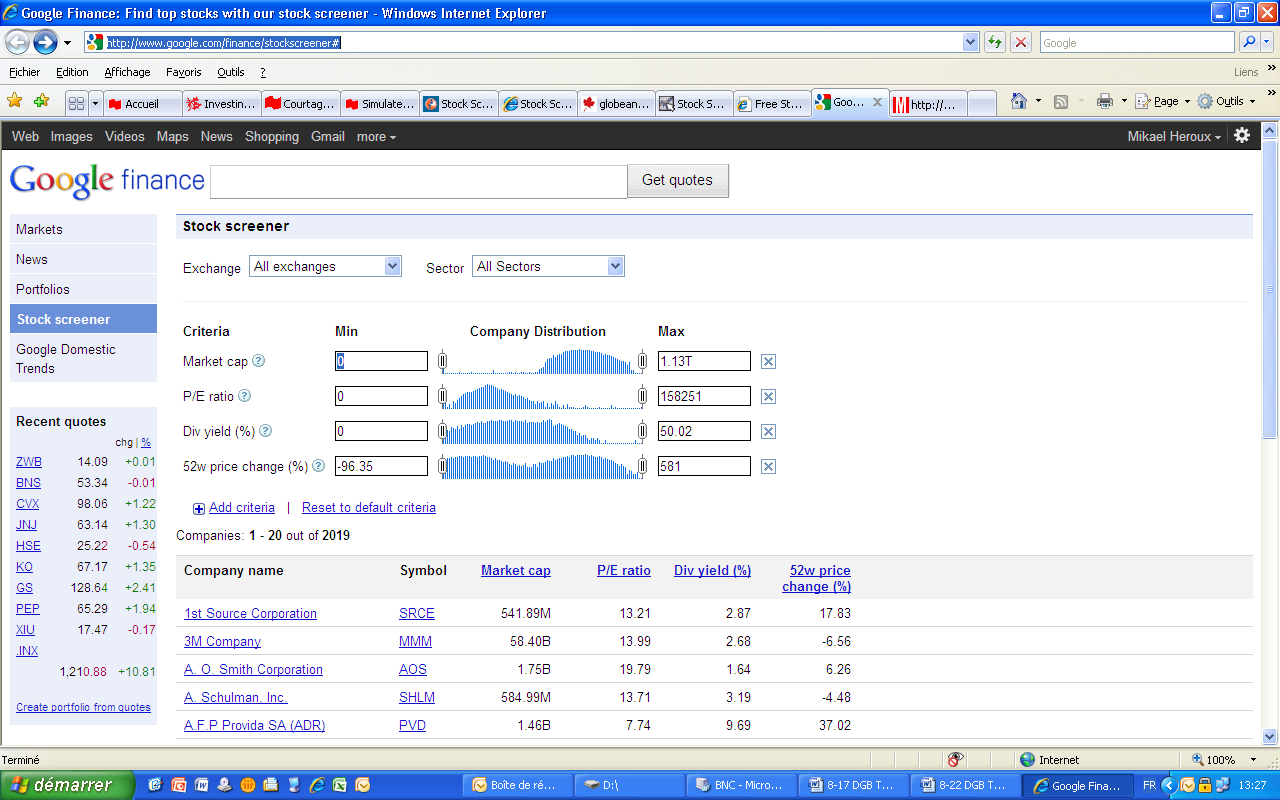Screen dimensions: 1280x800
Task: Expand the Google bar 'more' menu
Action: pos(376,136)
